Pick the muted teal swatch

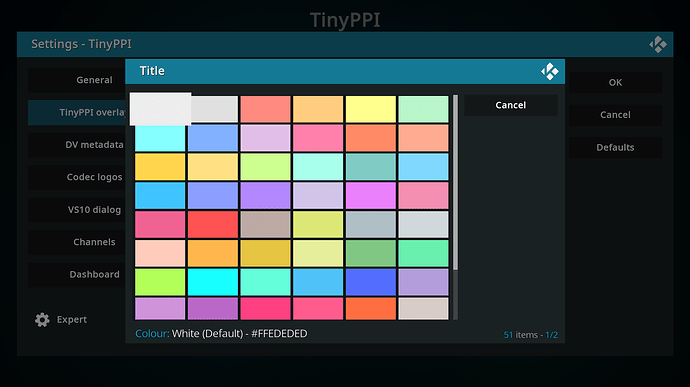(371, 167)
